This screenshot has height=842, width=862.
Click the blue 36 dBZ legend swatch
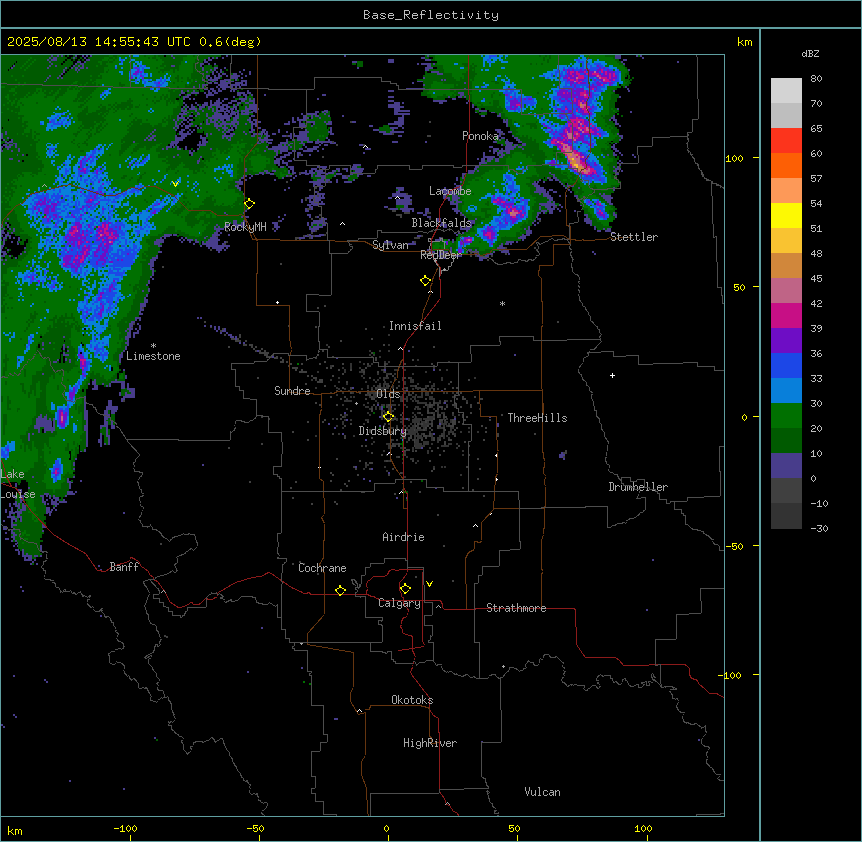pos(786,365)
